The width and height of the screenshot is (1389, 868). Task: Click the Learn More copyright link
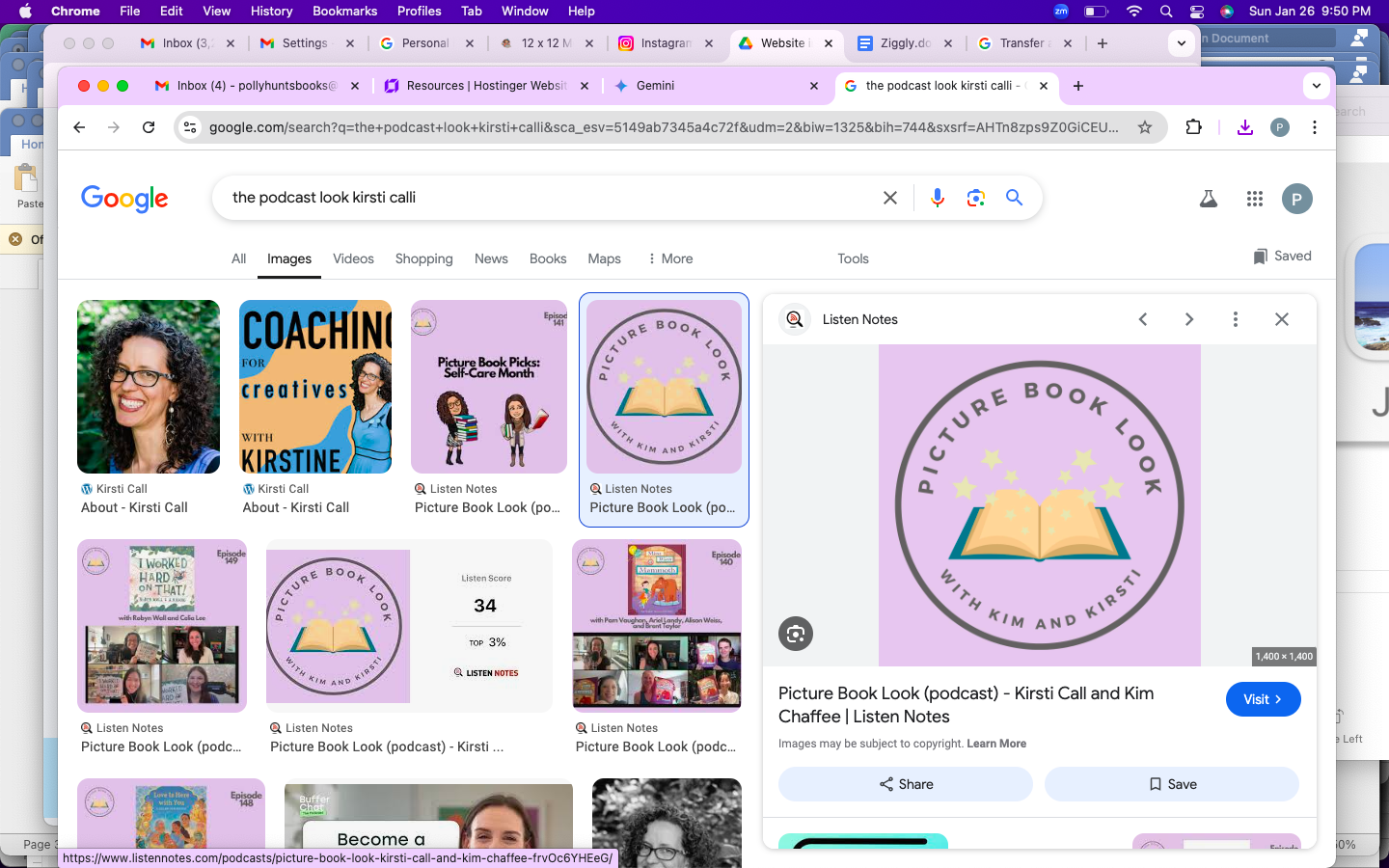(996, 744)
